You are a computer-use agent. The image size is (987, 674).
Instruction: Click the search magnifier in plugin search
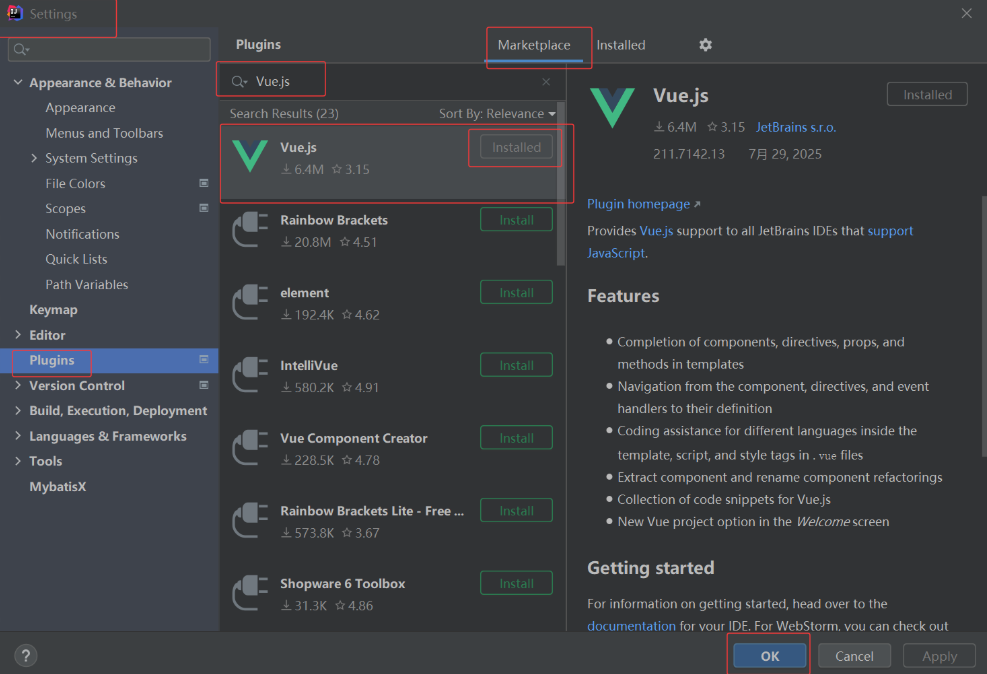tap(239, 82)
